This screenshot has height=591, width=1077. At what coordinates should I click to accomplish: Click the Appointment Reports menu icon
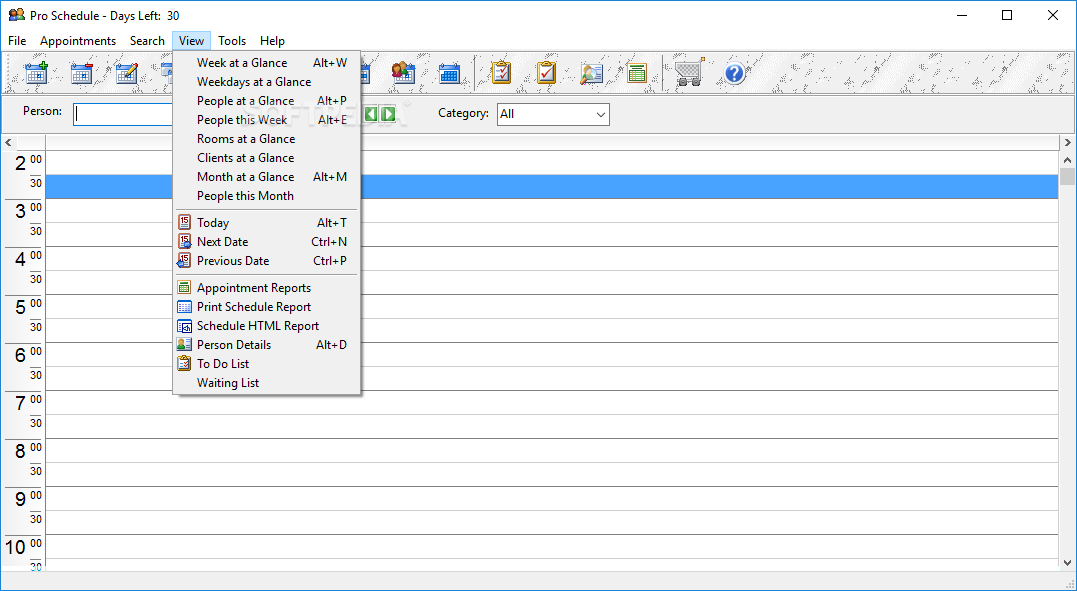pos(184,287)
